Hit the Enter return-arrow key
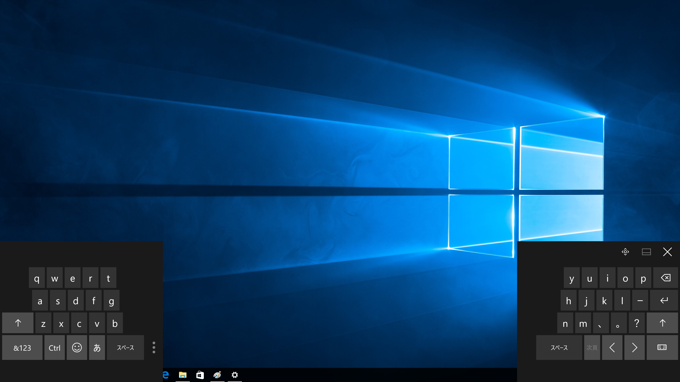 (x=664, y=300)
